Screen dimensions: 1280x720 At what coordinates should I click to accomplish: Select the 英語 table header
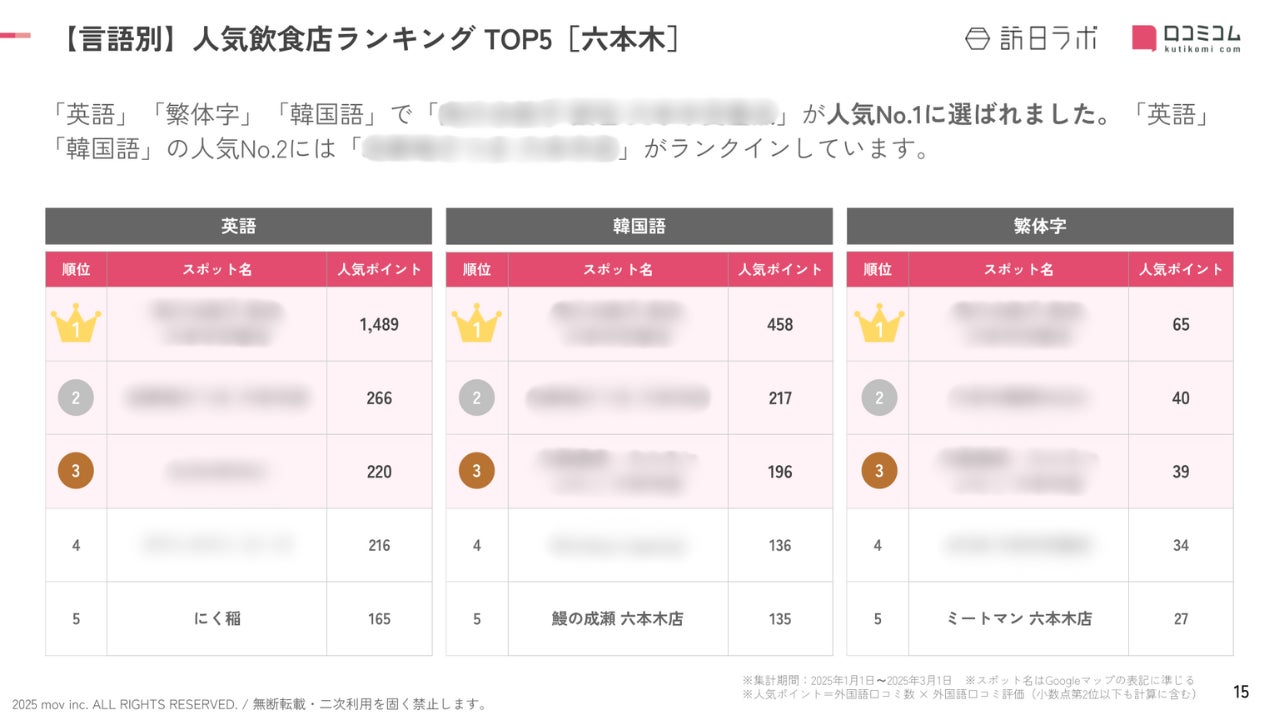pyautogui.click(x=238, y=226)
